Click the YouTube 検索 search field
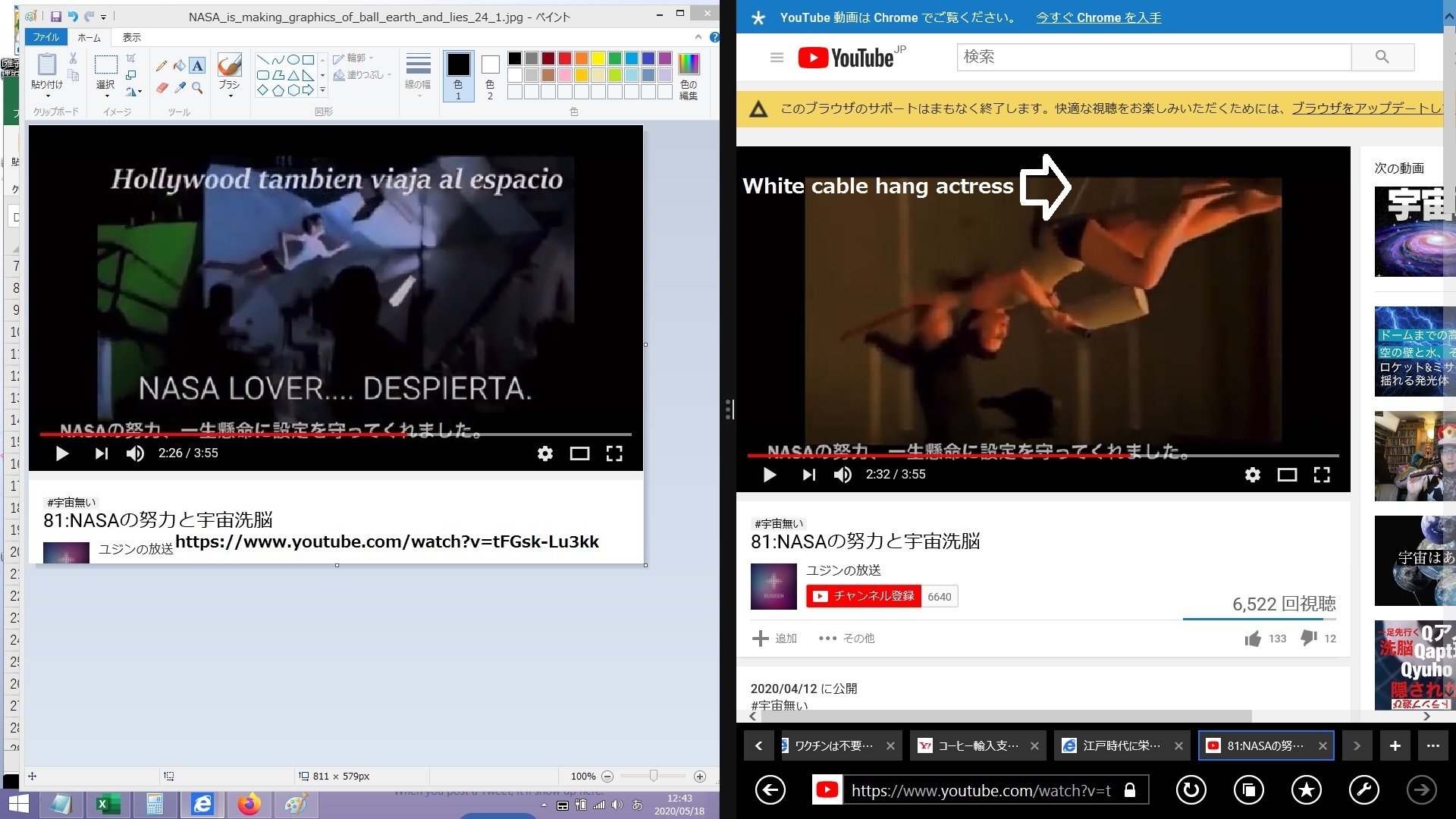The width and height of the screenshot is (1456, 819). (1153, 57)
